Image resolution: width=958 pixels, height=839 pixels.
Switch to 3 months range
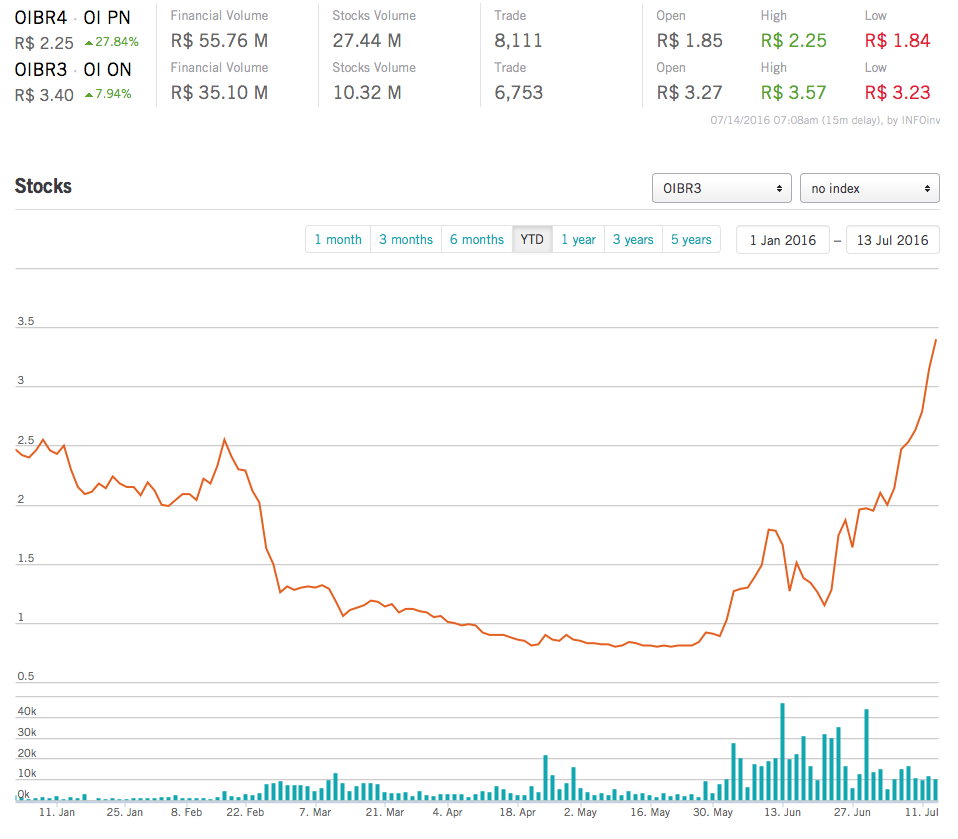coord(406,240)
